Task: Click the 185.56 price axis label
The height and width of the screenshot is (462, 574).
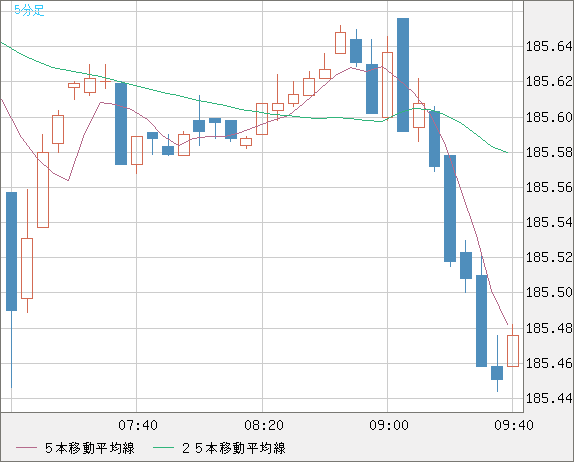Action: point(549,187)
